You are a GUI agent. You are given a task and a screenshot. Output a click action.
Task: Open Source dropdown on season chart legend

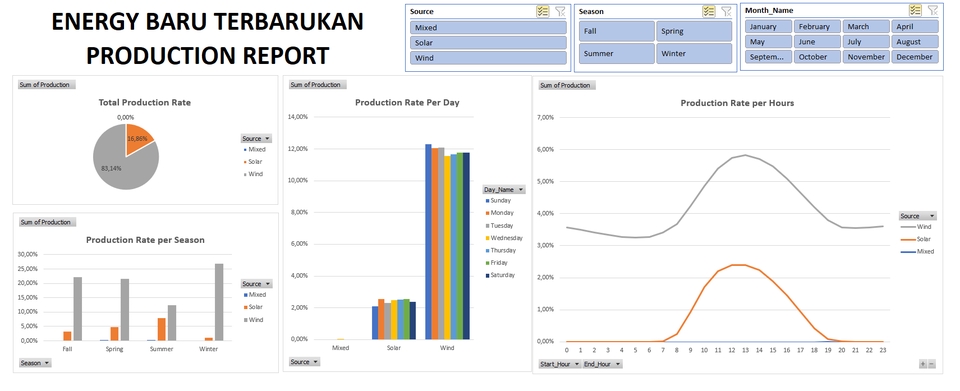coord(257,284)
